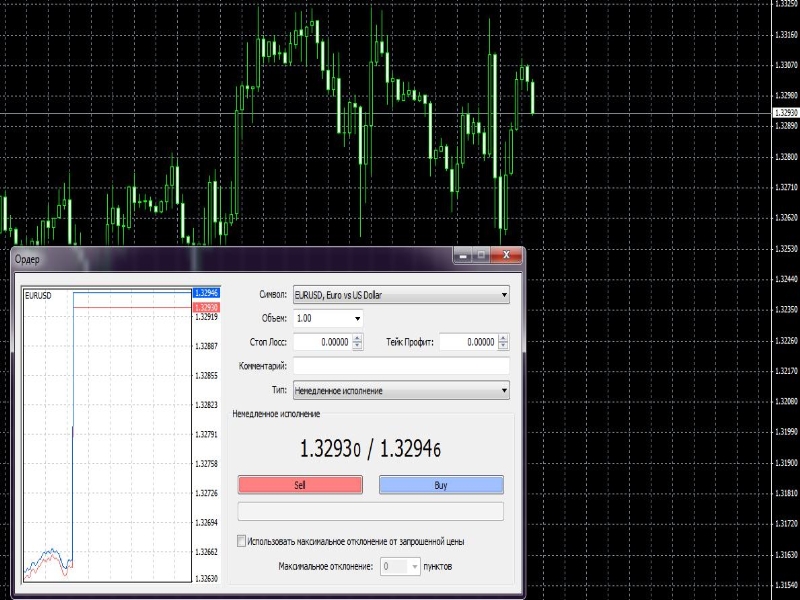Click the 1.32930 current price marker on the main chart scale
The width and height of the screenshot is (800, 600).
point(786,113)
